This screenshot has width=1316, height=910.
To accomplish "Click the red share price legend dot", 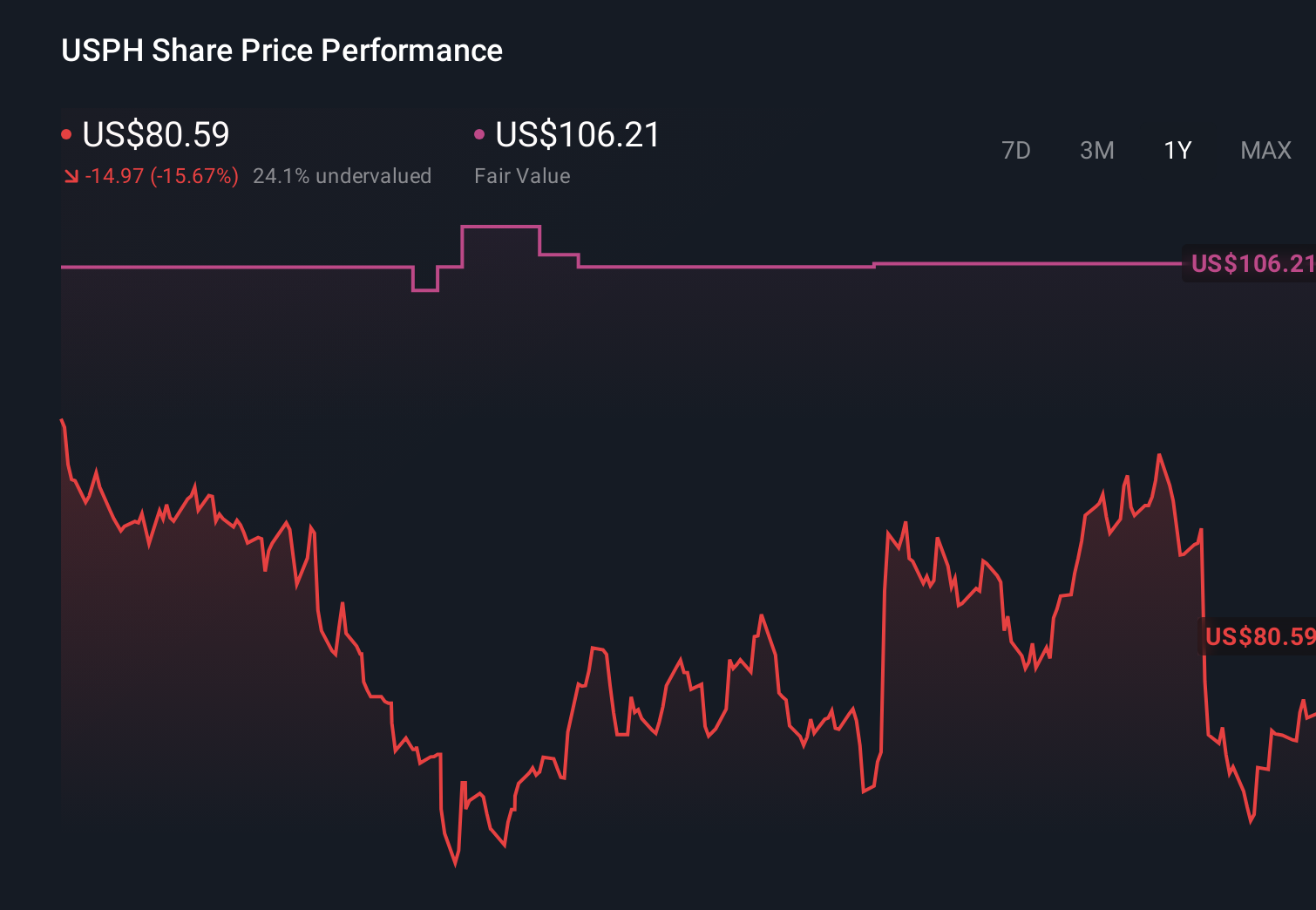I will coord(66,132).
